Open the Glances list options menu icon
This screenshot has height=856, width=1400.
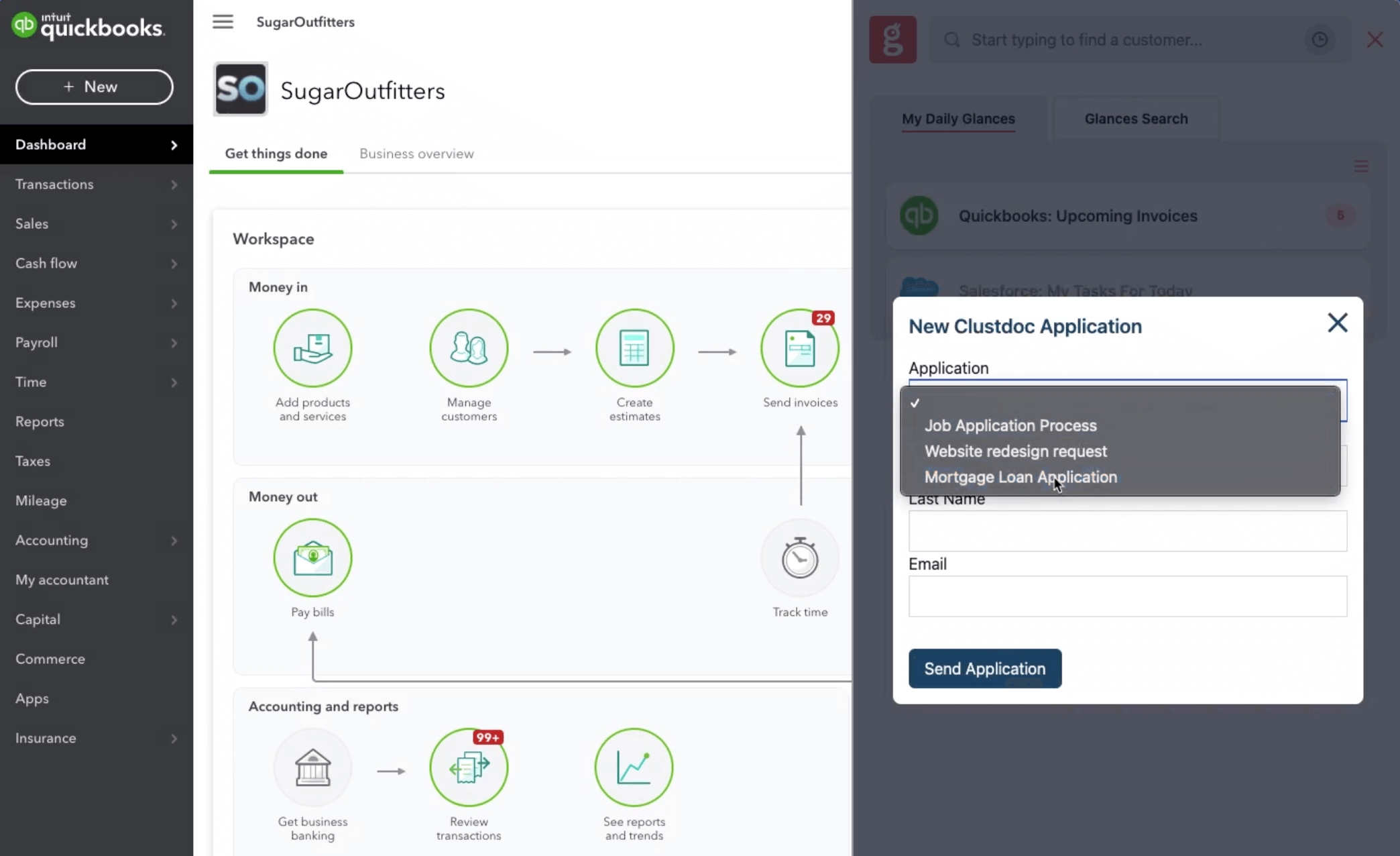(1361, 166)
